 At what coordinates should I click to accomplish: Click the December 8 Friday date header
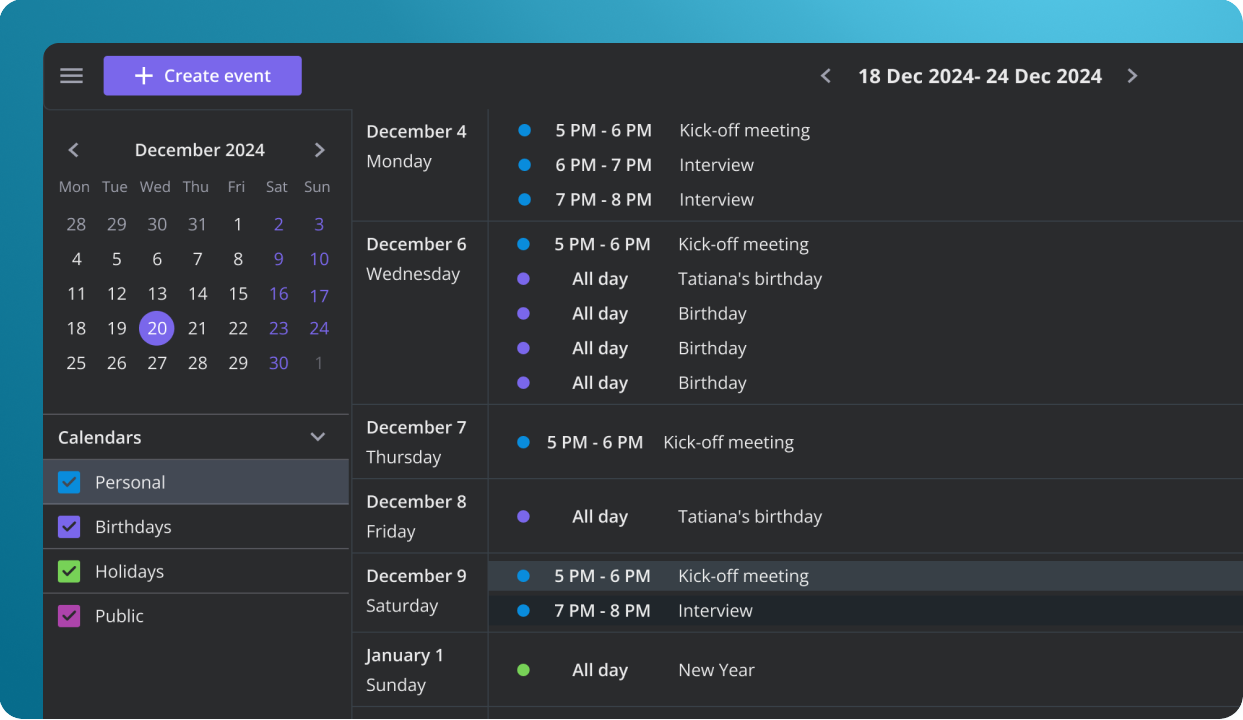pos(416,516)
